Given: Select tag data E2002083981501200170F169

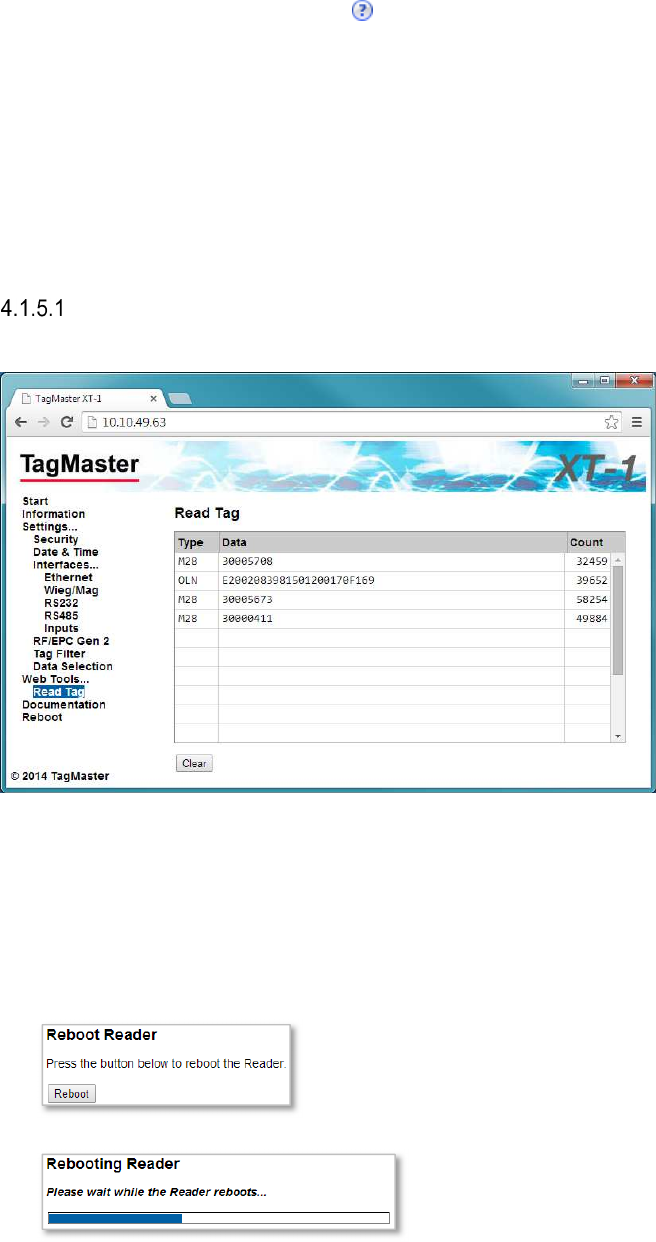Looking at the screenshot, I should pos(299,580).
